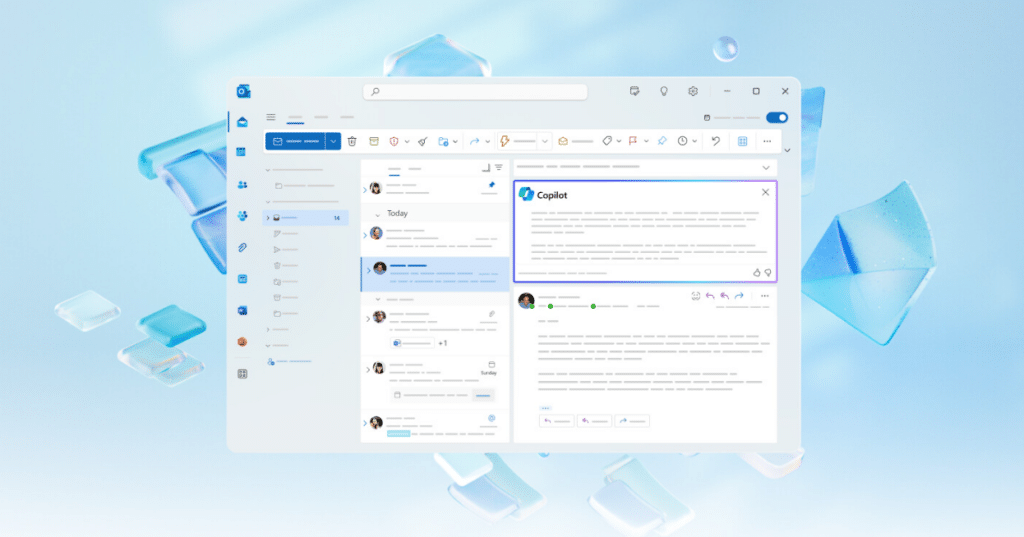Pin the message using the toolbar pin icon

[661, 142]
